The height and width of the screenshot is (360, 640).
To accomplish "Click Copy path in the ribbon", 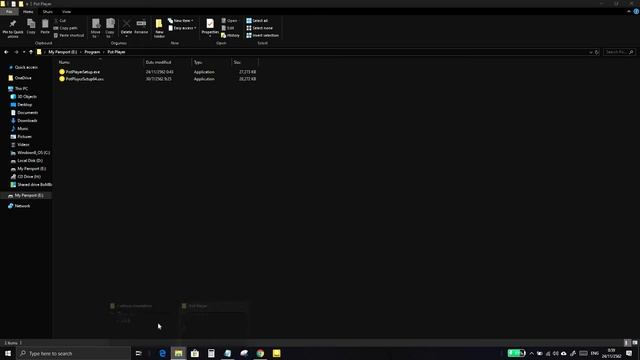I will [65, 28].
